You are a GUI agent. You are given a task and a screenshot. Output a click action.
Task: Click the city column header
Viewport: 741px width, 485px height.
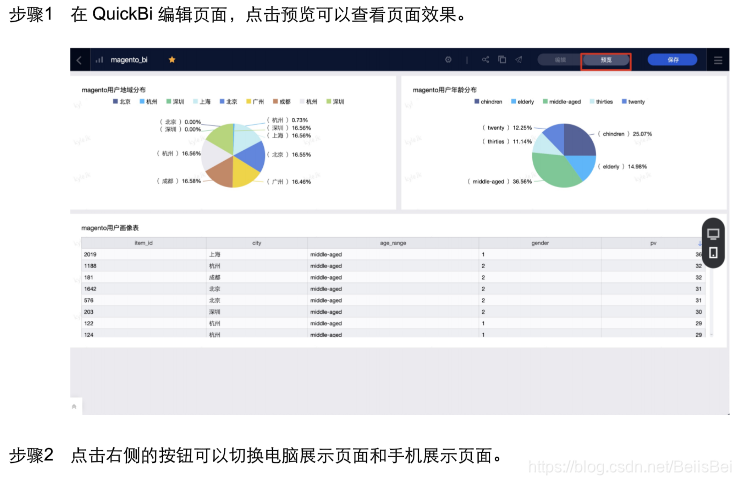coord(257,243)
